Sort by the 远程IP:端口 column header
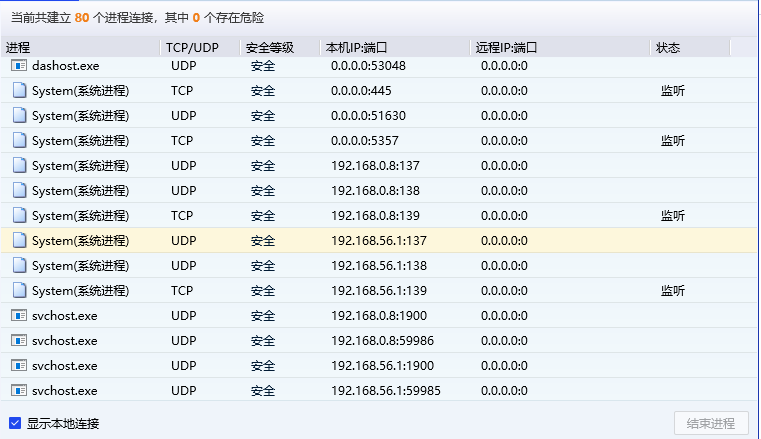 [560, 47]
